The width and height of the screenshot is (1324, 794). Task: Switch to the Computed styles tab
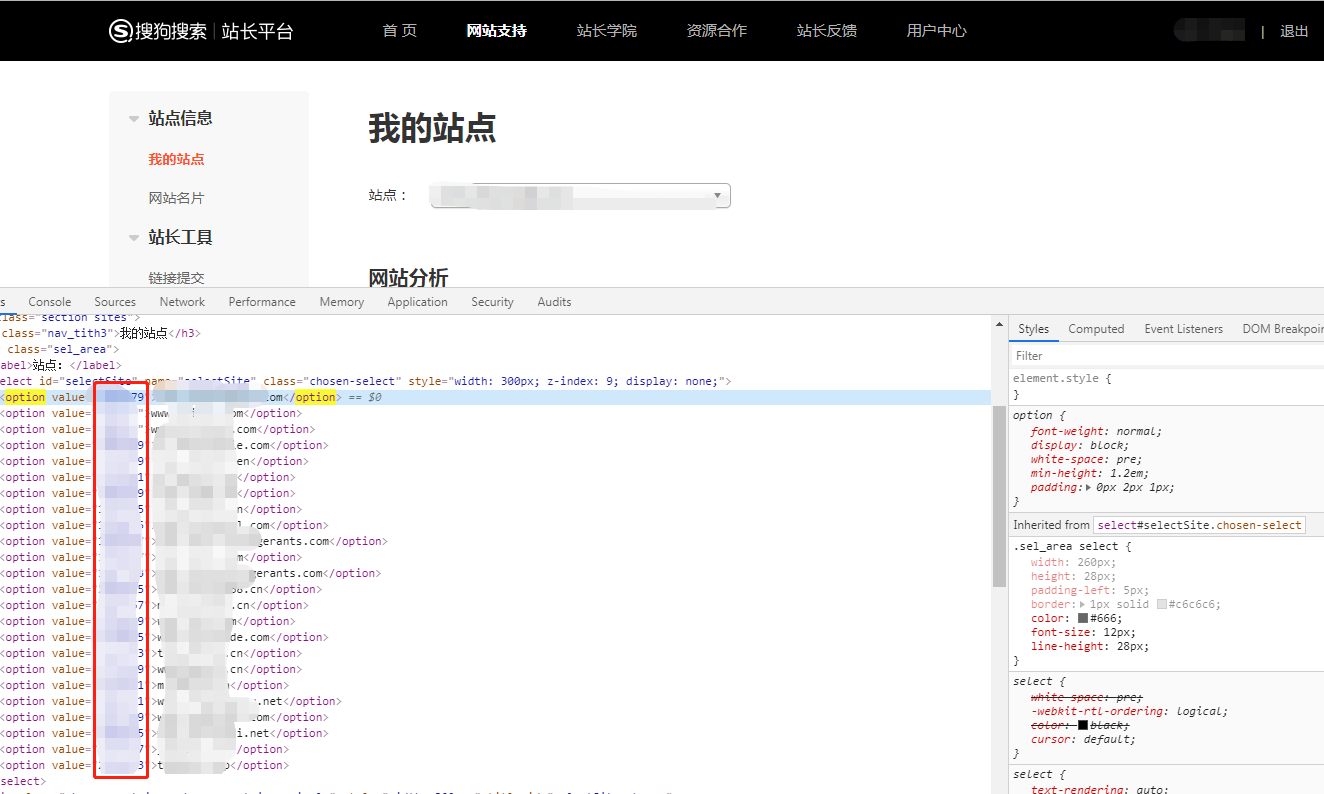[1096, 329]
